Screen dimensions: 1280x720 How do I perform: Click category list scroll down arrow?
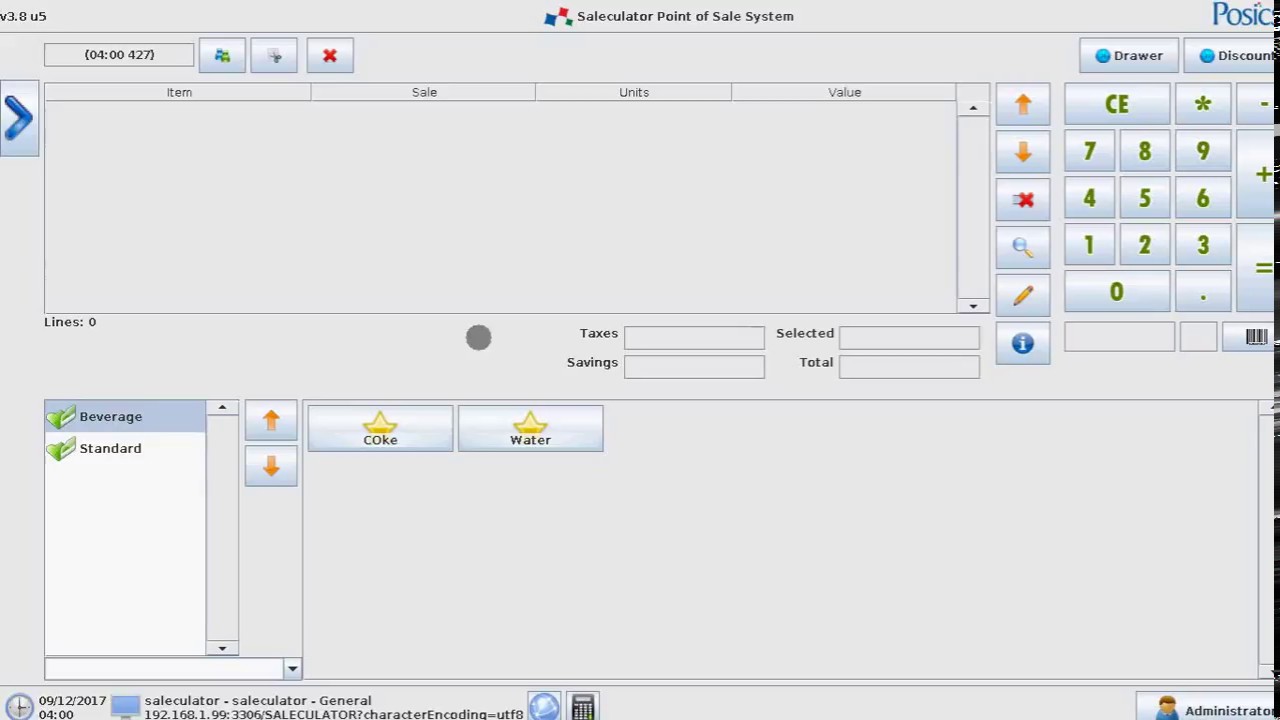pos(222,648)
